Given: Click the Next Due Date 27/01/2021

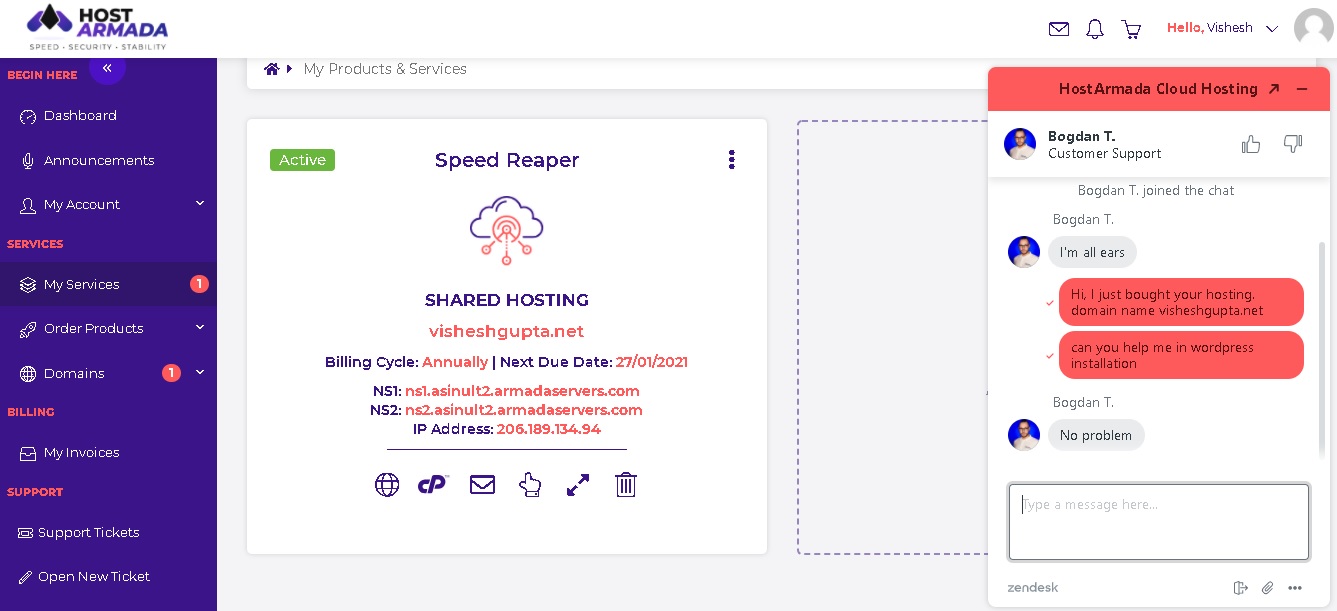Looking at the screenshot, I should 652,362.
